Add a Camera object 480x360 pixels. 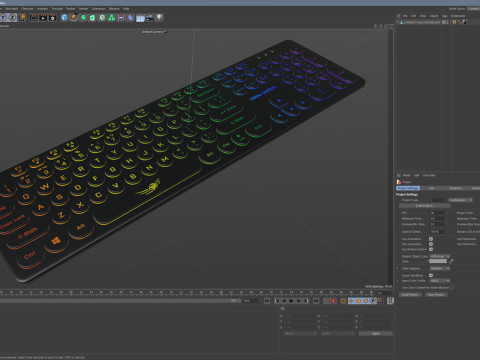tap(150, 17)
